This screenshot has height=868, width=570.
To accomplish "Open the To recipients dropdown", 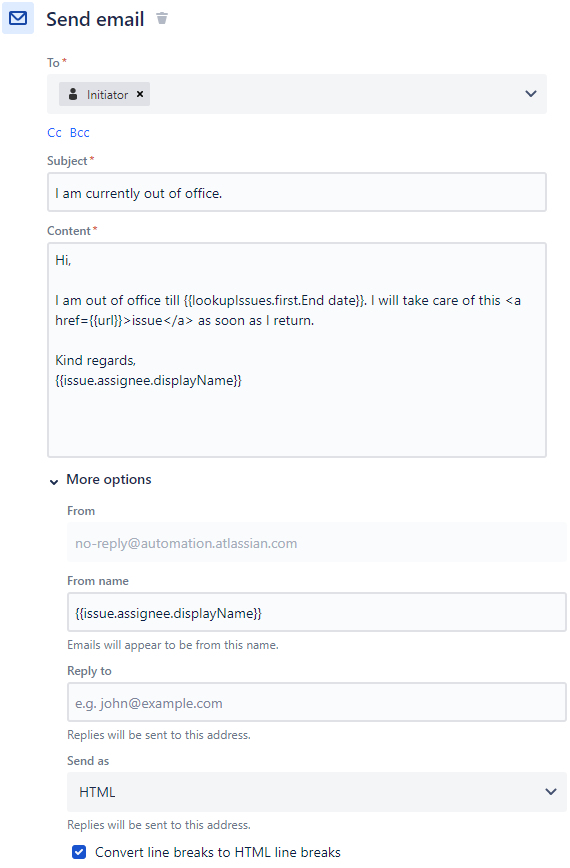I will [531, 94].
